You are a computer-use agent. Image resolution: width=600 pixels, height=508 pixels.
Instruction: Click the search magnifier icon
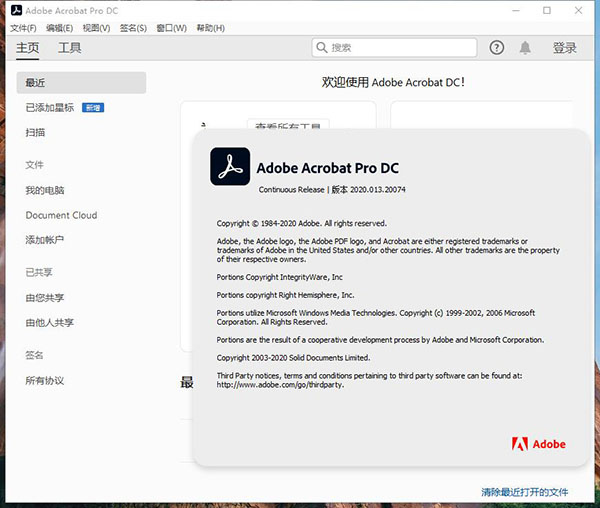pos(322,47)
